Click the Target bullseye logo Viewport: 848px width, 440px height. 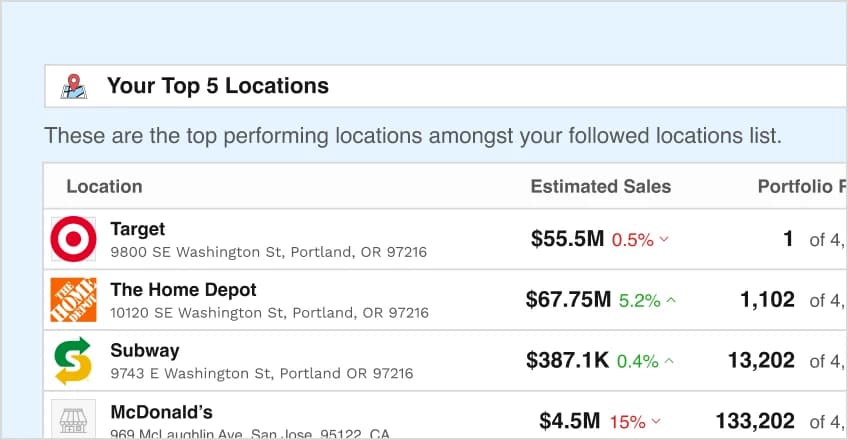coord(74,239)
